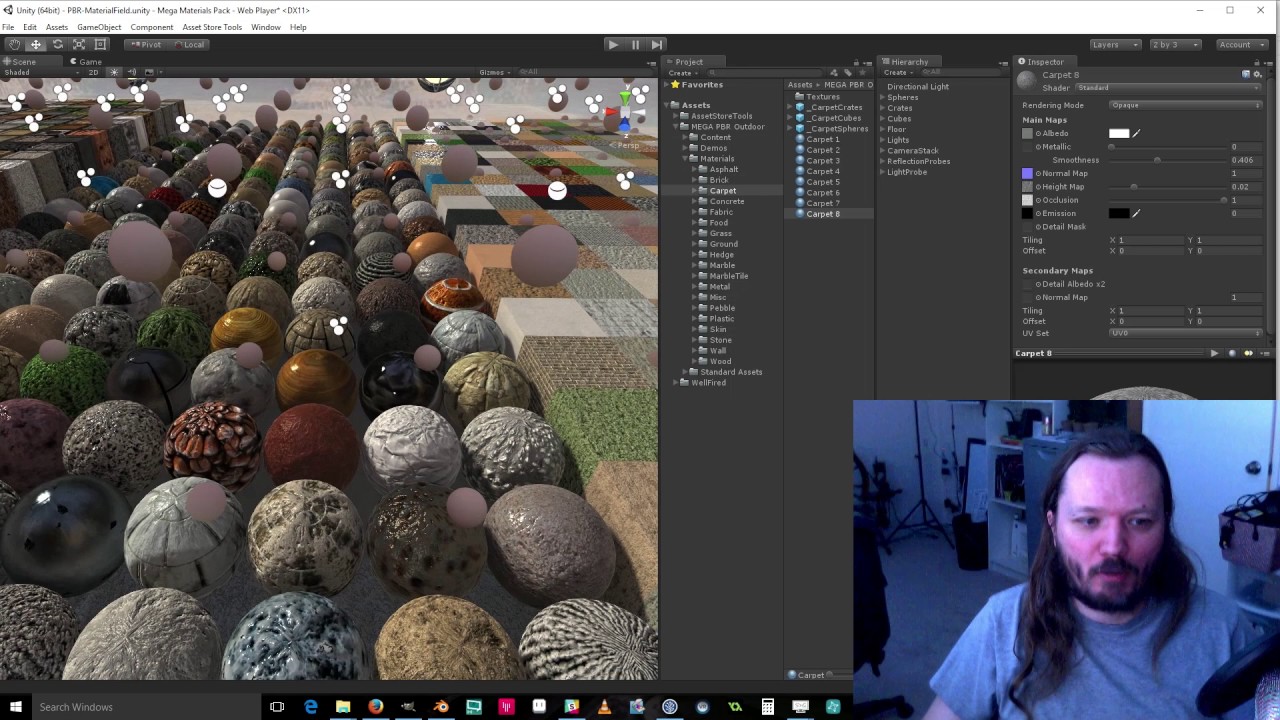Click the Tiling X field under Main Maps
The width and height of the screenshot is (1280, 720).
click(1150, 240)
